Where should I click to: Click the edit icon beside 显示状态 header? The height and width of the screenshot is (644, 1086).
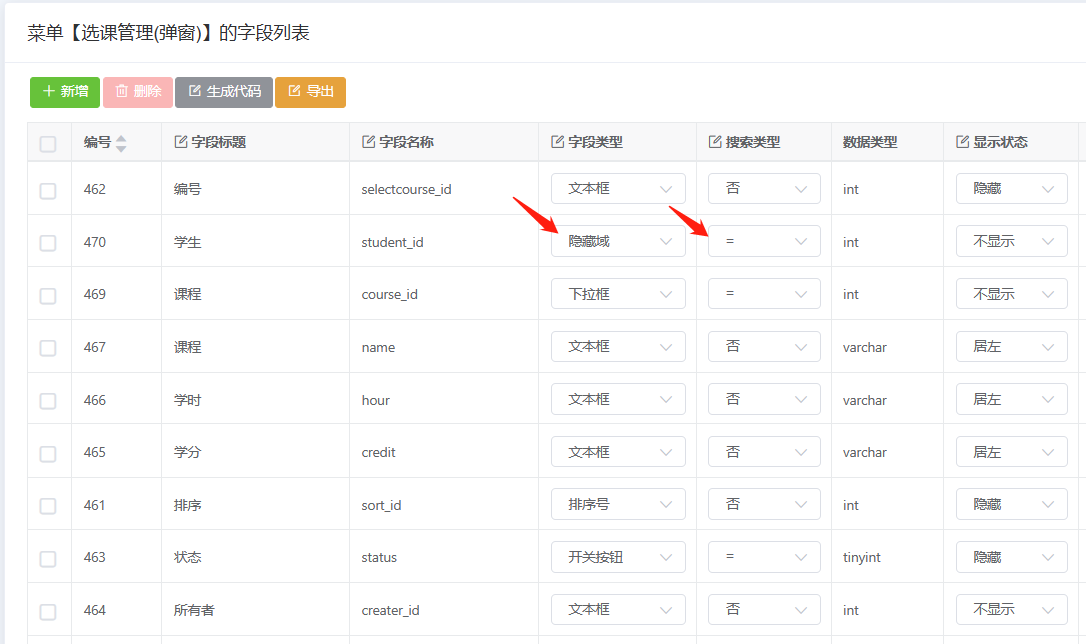point(962,142)
